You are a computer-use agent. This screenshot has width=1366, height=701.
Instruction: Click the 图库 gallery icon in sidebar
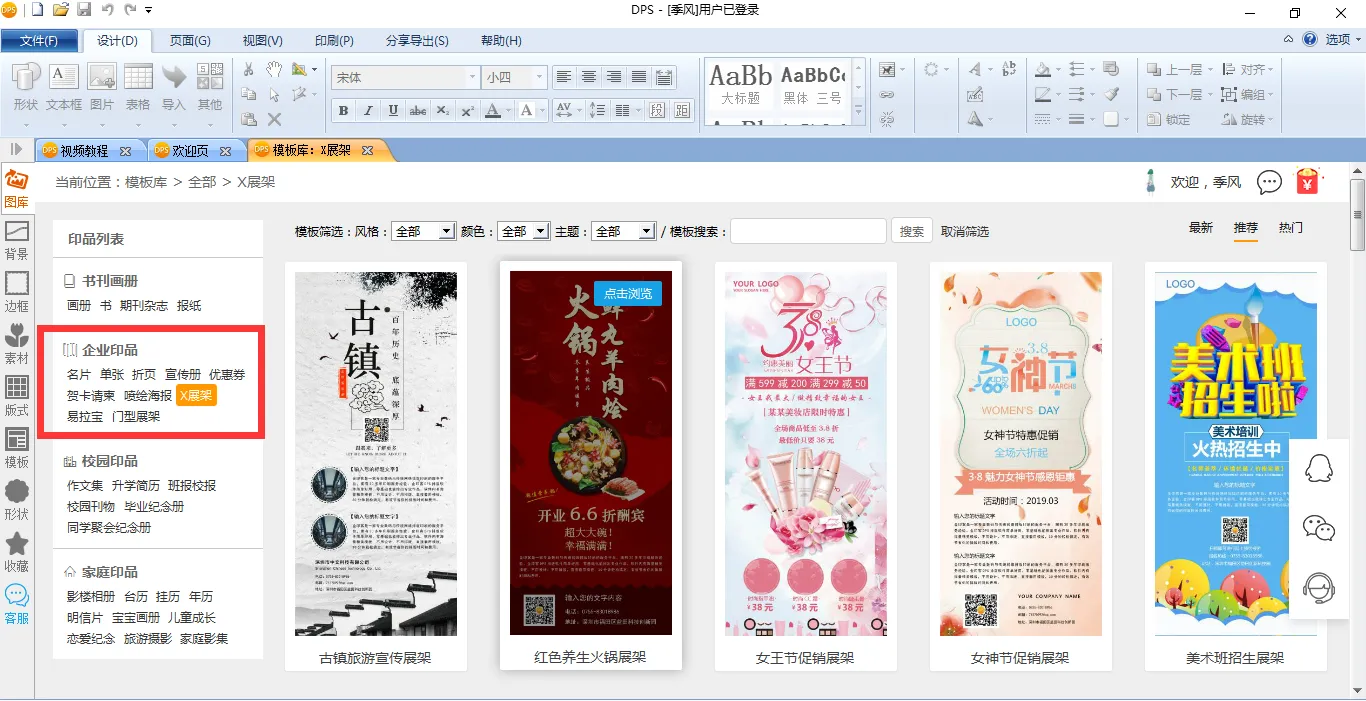point(16,187)
